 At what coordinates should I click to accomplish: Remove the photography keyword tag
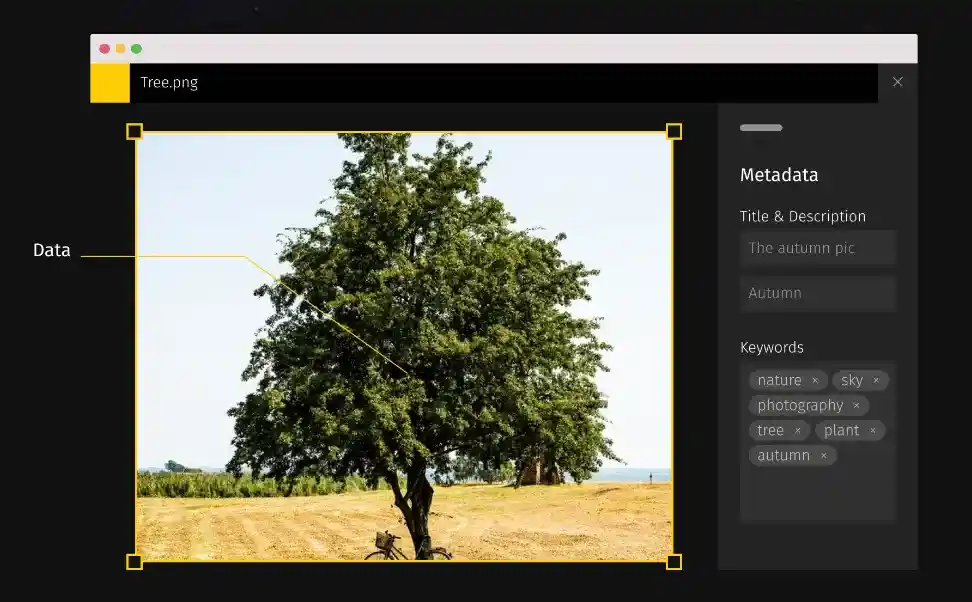pos(856,405)
